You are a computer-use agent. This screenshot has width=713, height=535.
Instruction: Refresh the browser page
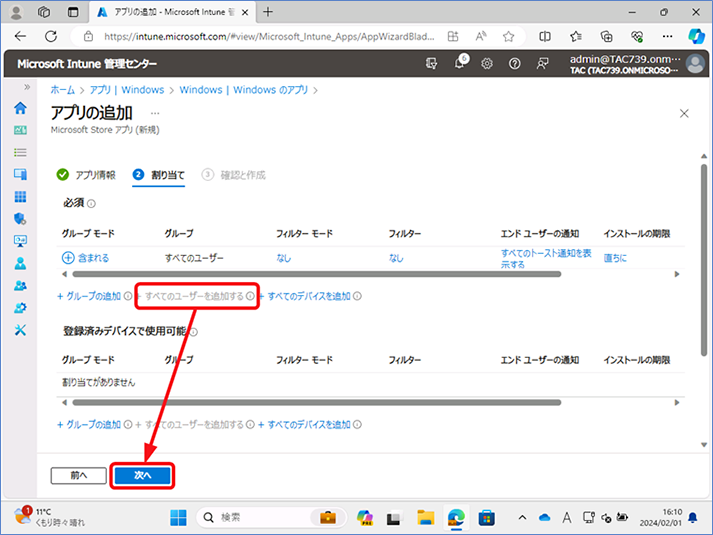tap(51, 36)
